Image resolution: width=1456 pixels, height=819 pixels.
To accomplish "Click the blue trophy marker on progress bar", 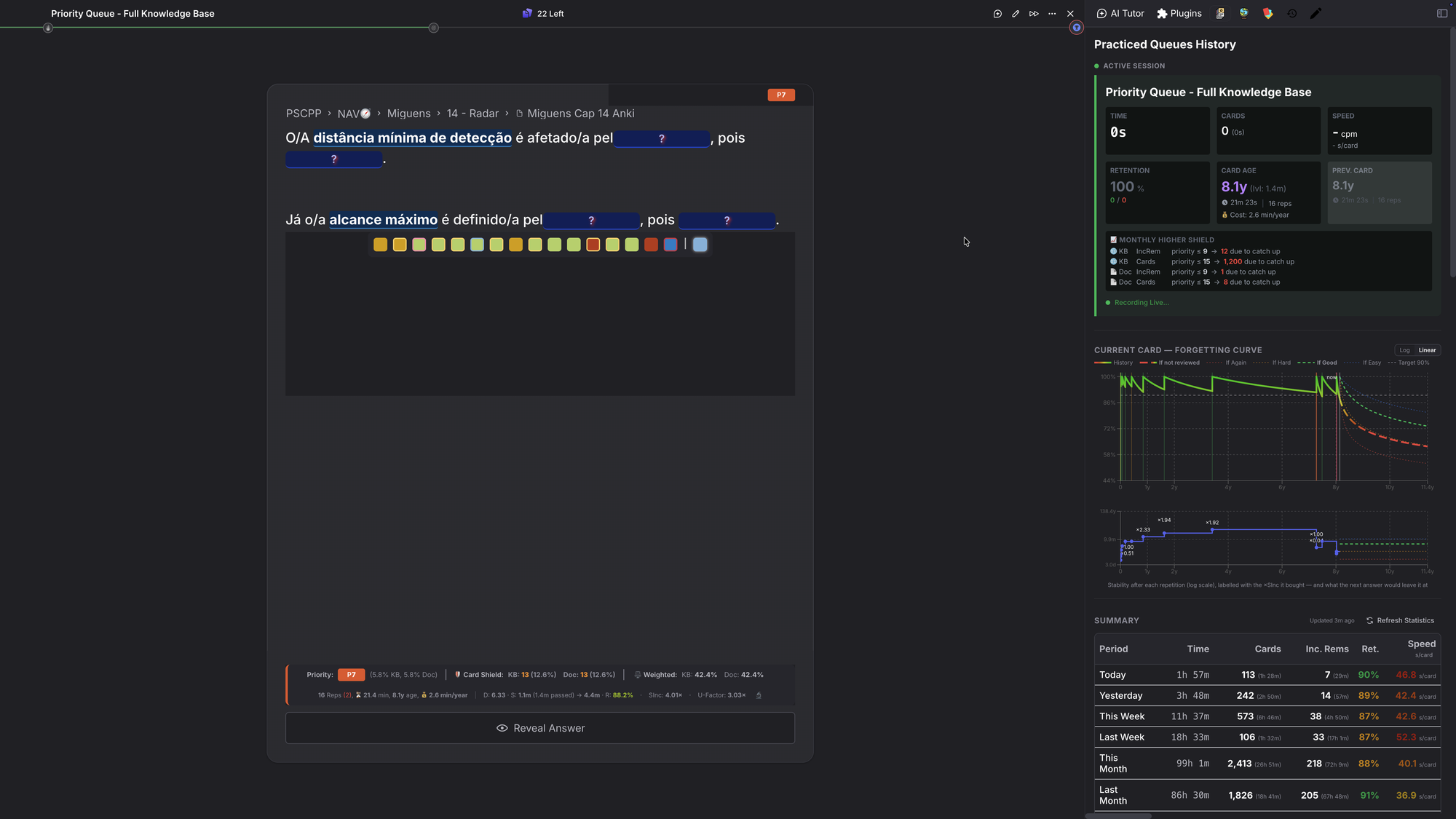I will [x=1077, y=28].
